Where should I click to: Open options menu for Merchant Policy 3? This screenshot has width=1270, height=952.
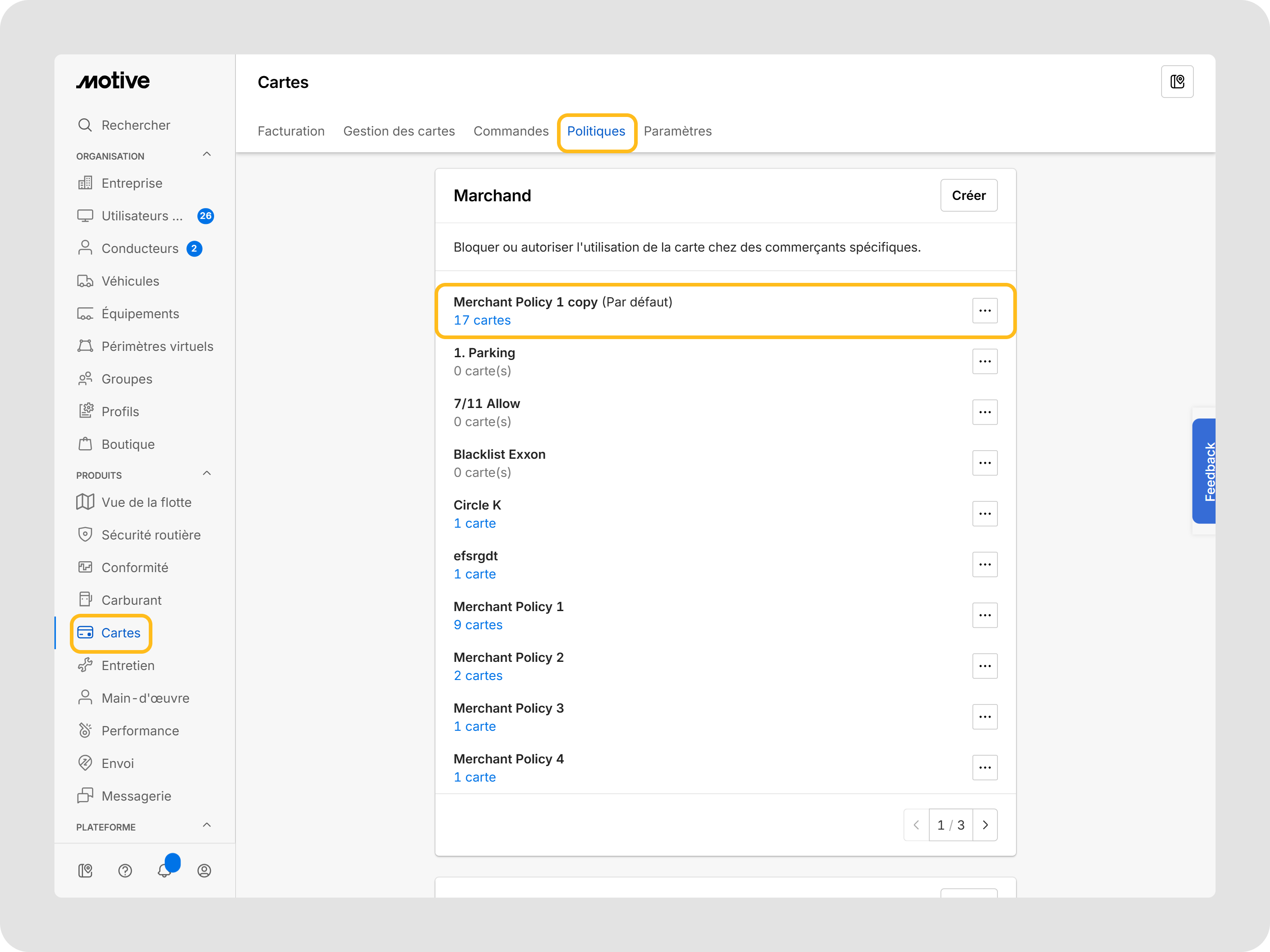(x=985, y=717)
